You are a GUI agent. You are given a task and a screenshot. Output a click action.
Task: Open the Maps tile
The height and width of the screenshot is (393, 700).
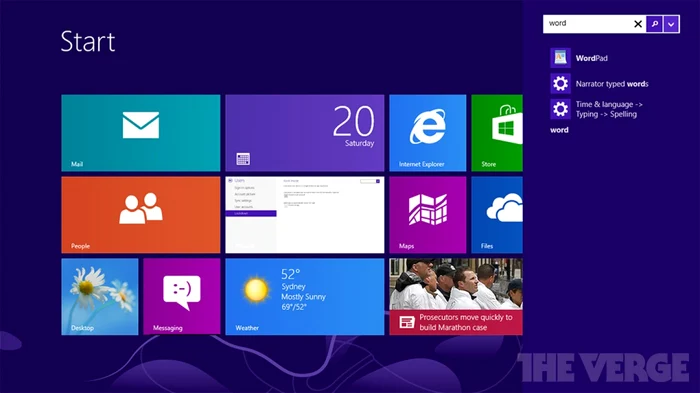428,215
